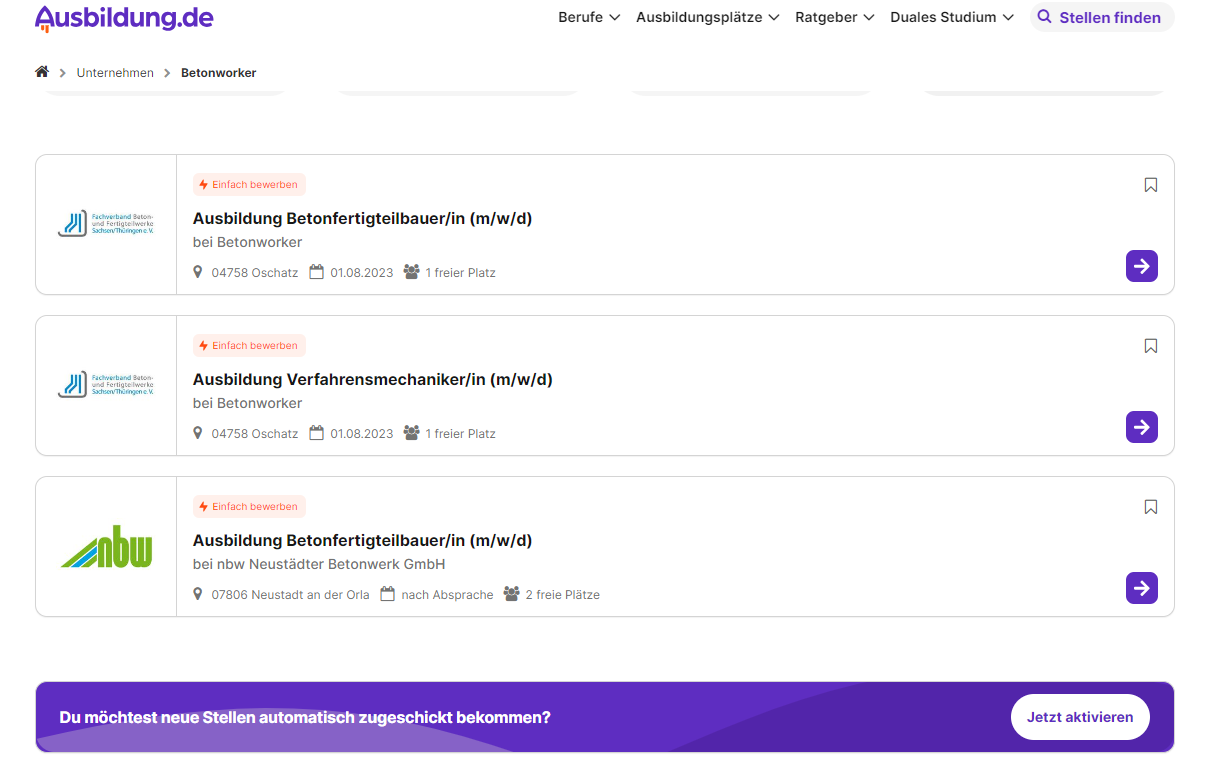Open first Betonworker listing via arrow button

pos(1141,266)
